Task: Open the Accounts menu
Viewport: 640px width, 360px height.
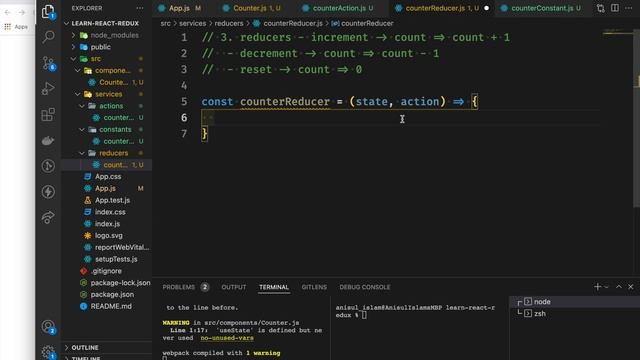Action: coord(48,327)
